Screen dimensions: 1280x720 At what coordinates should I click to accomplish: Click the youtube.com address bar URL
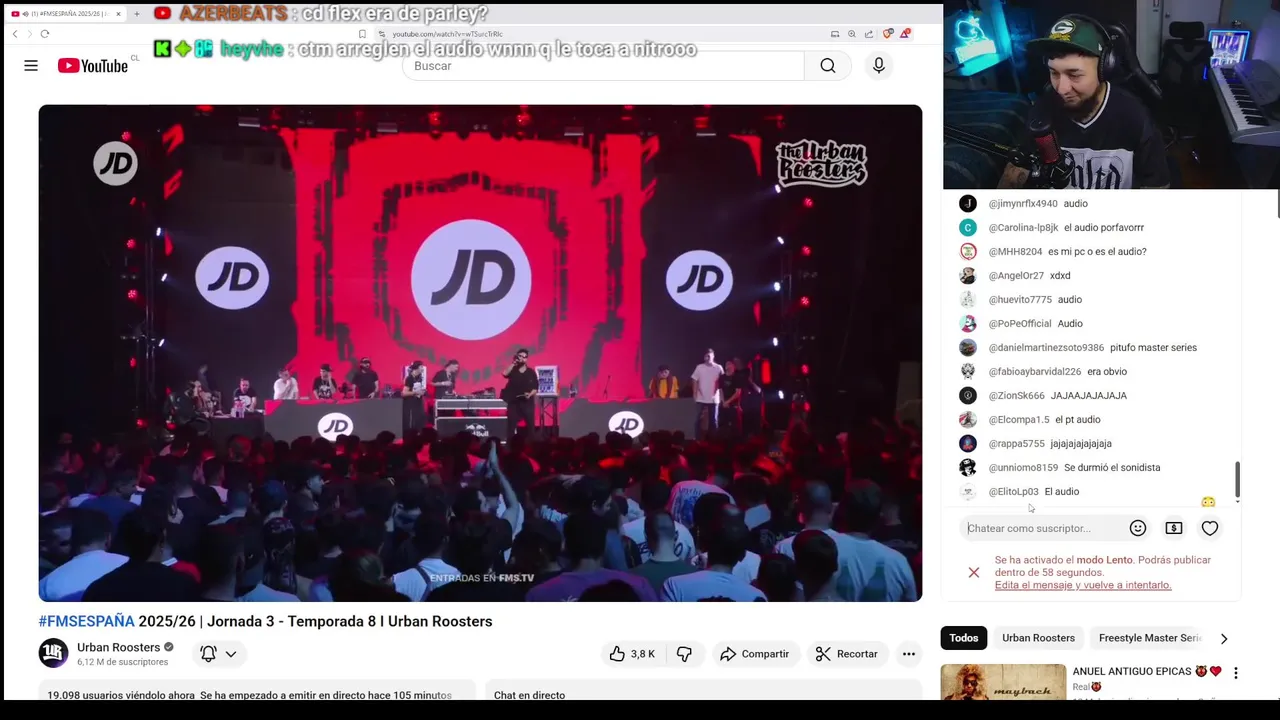(447, 34)
